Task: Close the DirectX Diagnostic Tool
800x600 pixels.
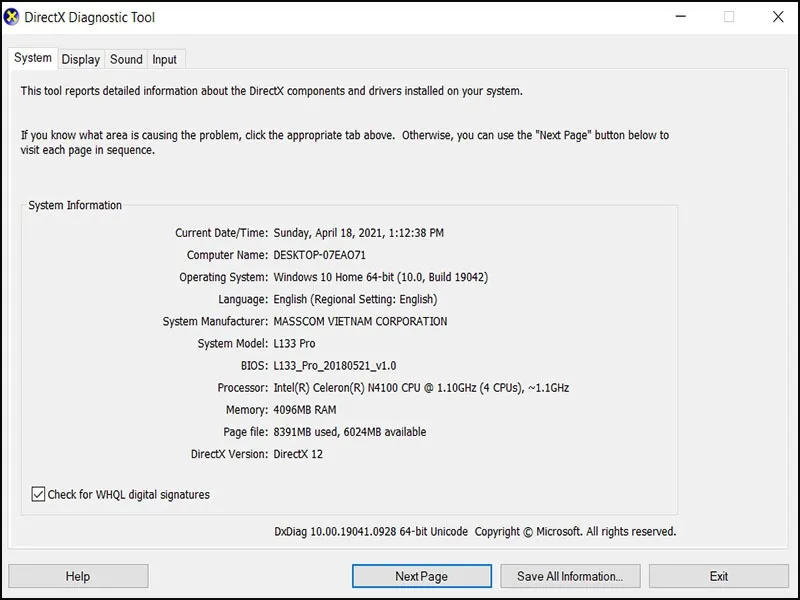Action: (x=778, y=17)
